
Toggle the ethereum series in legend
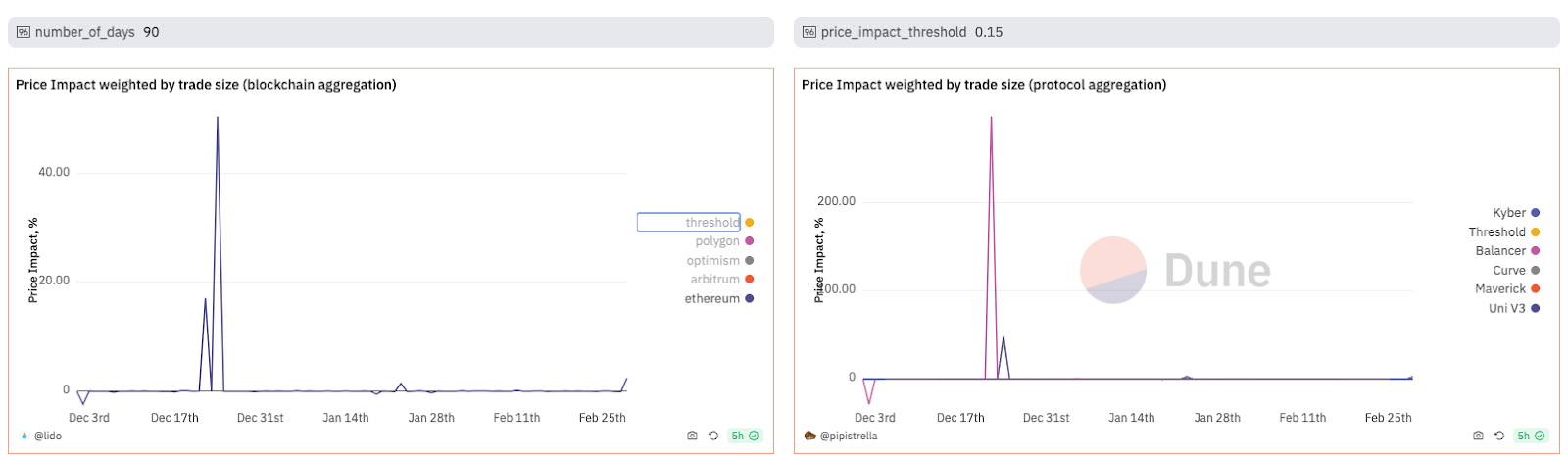pos(712,299)
